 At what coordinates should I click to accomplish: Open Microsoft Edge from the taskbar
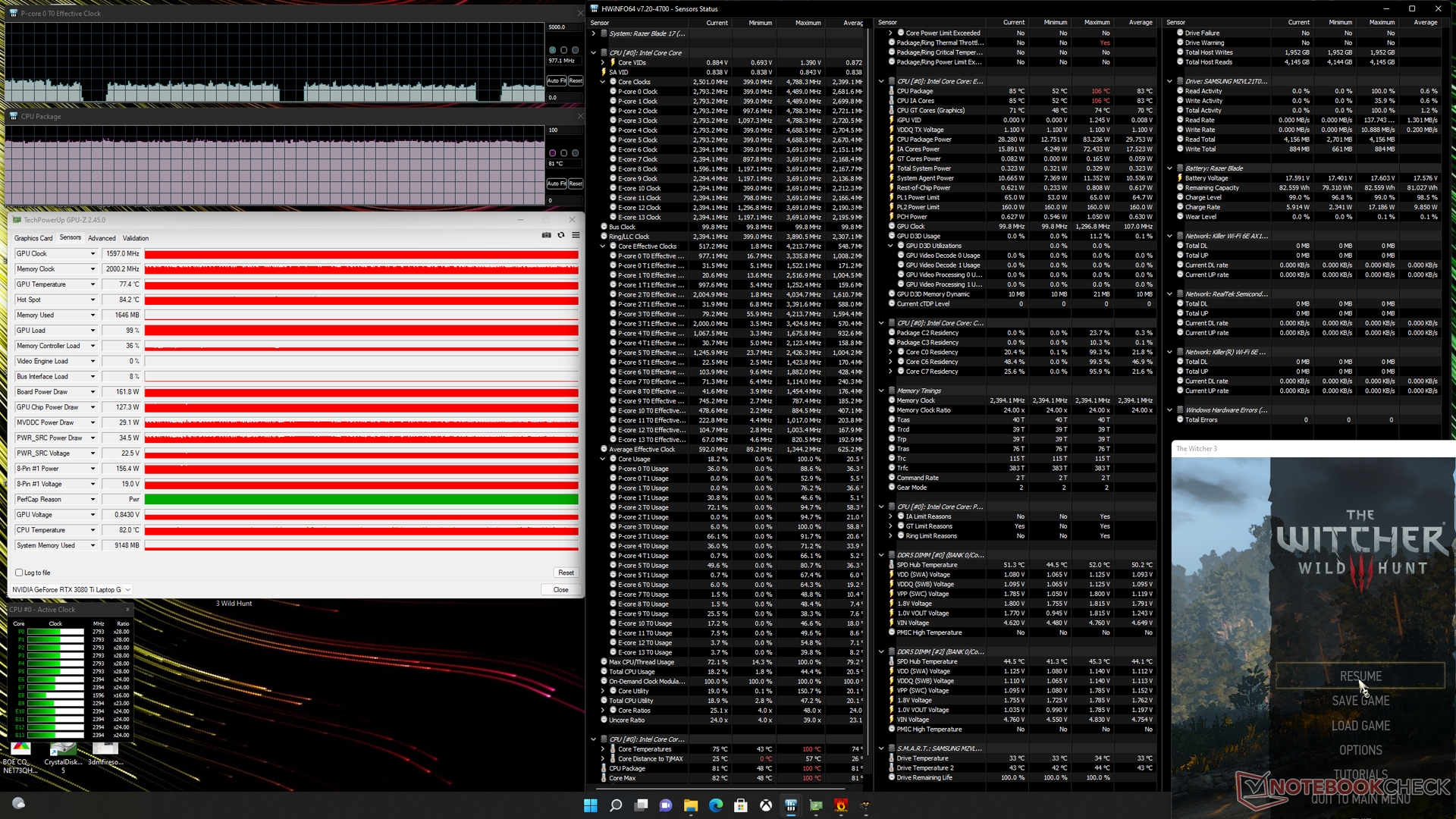[716, 805]
